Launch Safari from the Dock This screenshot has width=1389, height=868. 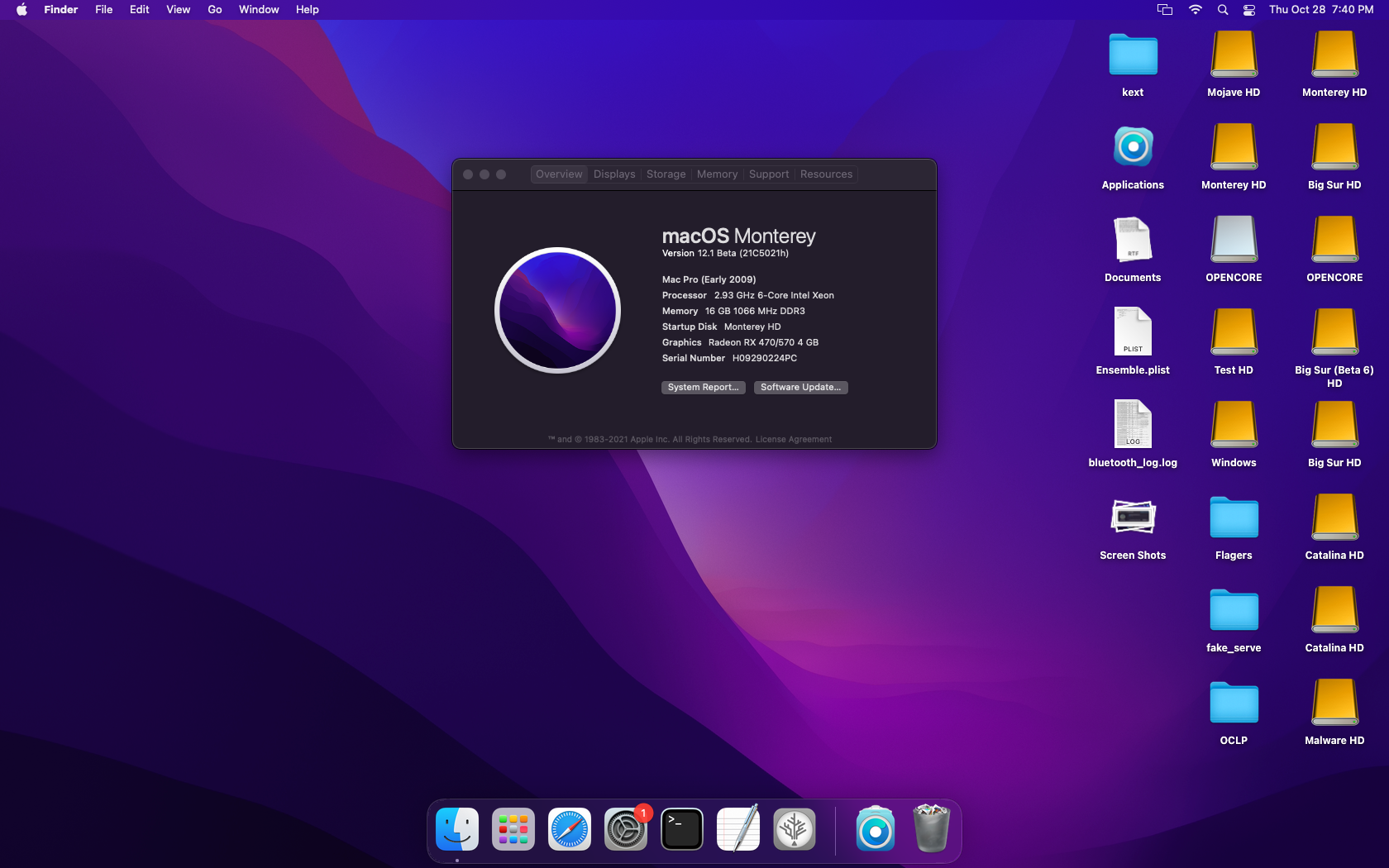570,829
